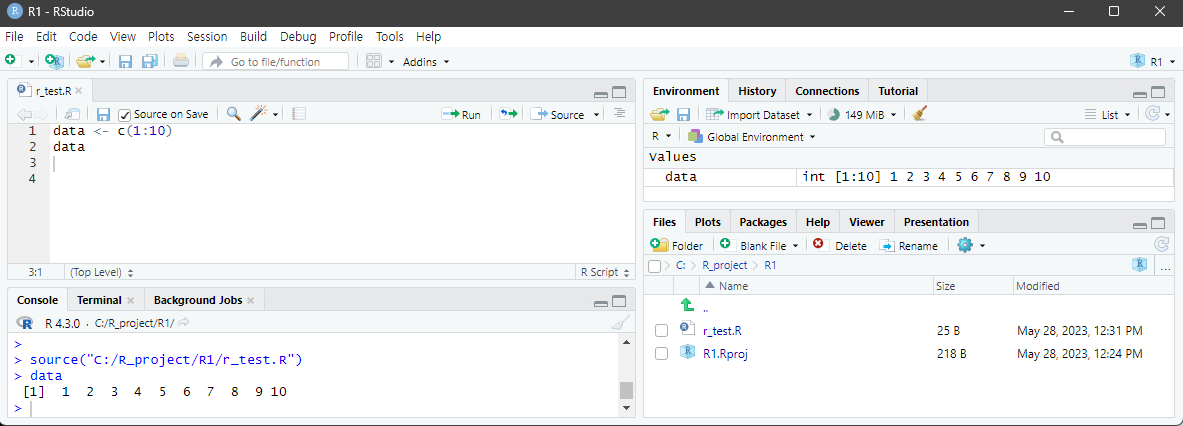
Task: Click the compile report notebook icon
Action: [x=299, y=114]
